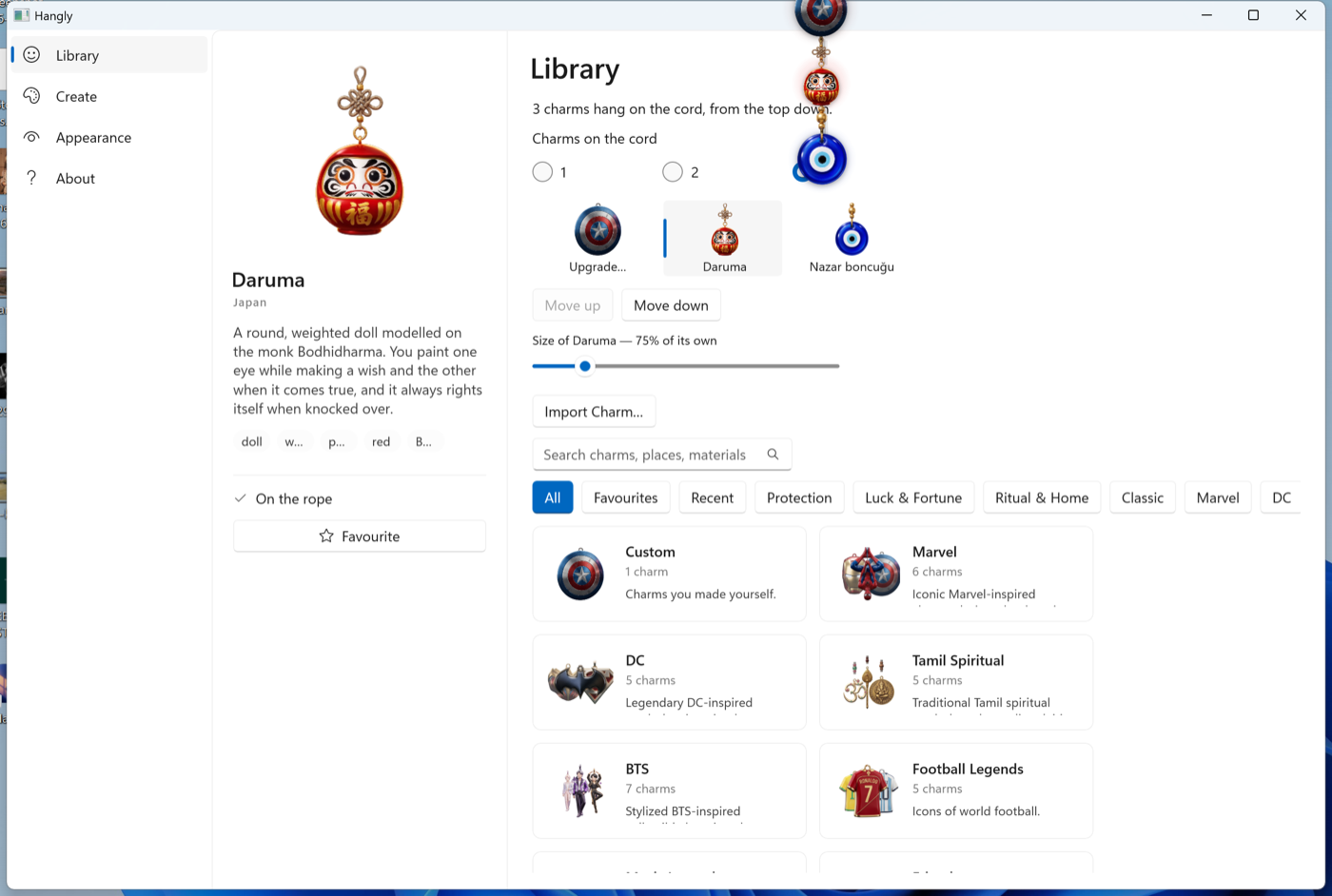Filter by Classic category
The image size is (1332, 896).
(x=1143, y=497)
